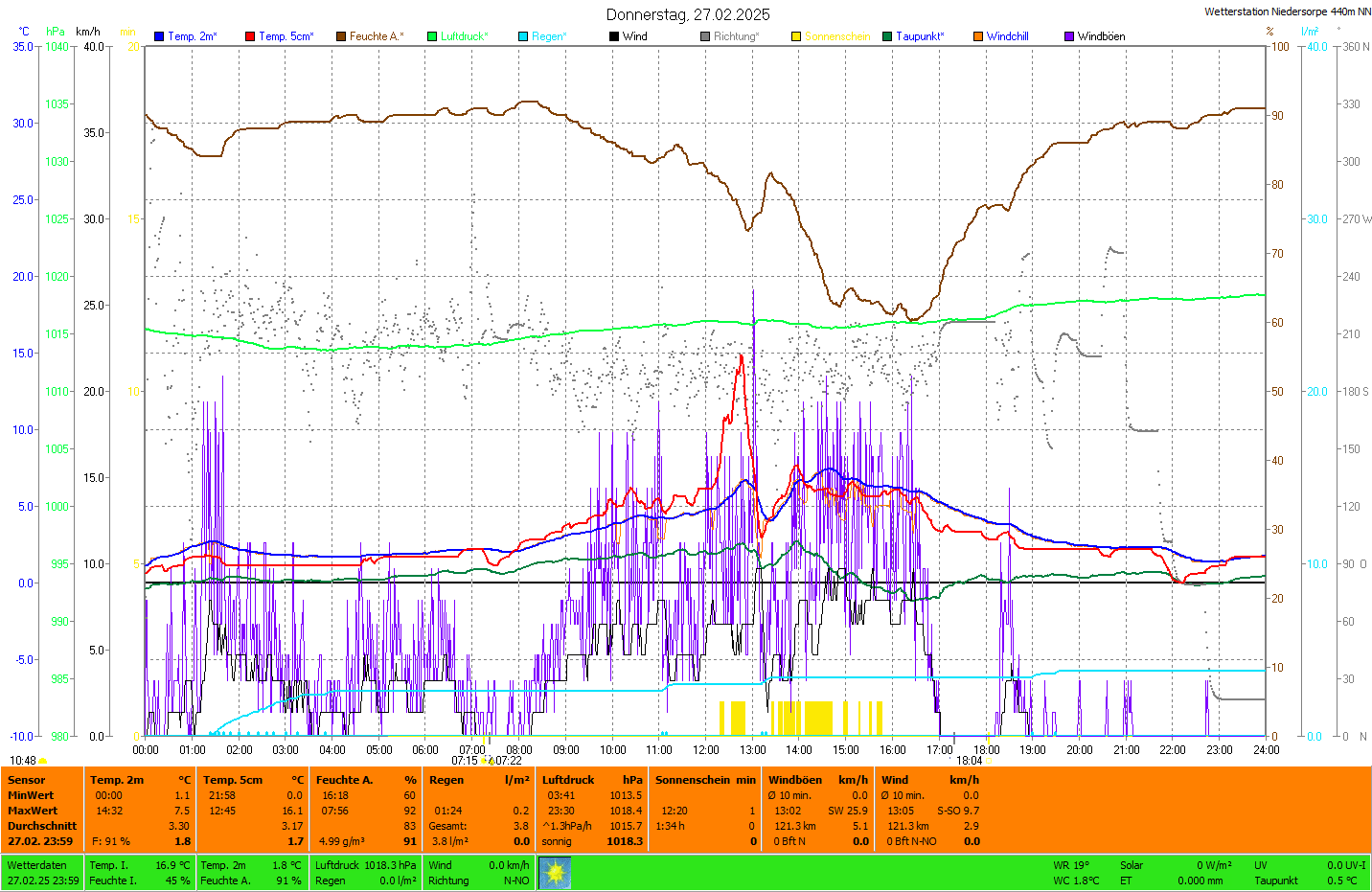This screenshot has height=892, width=1372.
Task: Click the cyan Regen legend square
Action: pos(523,36)
